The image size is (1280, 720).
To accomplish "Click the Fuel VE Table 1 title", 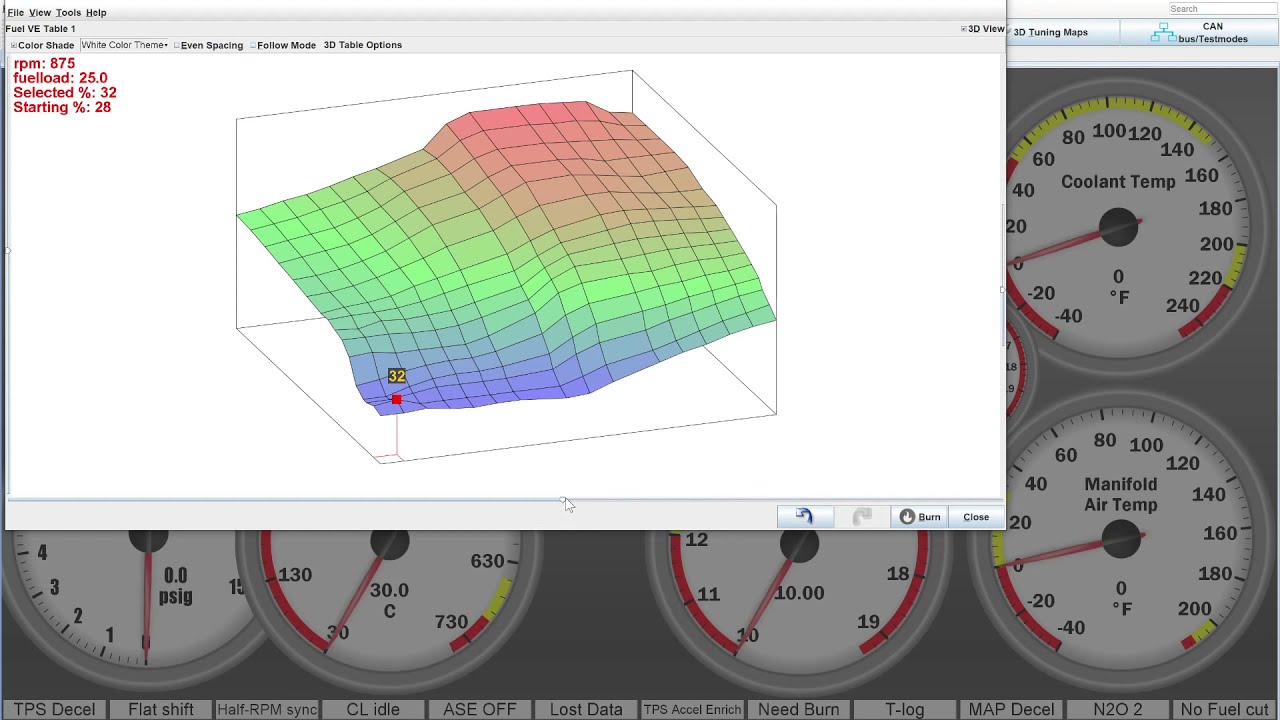I will [x=40, y=29].
